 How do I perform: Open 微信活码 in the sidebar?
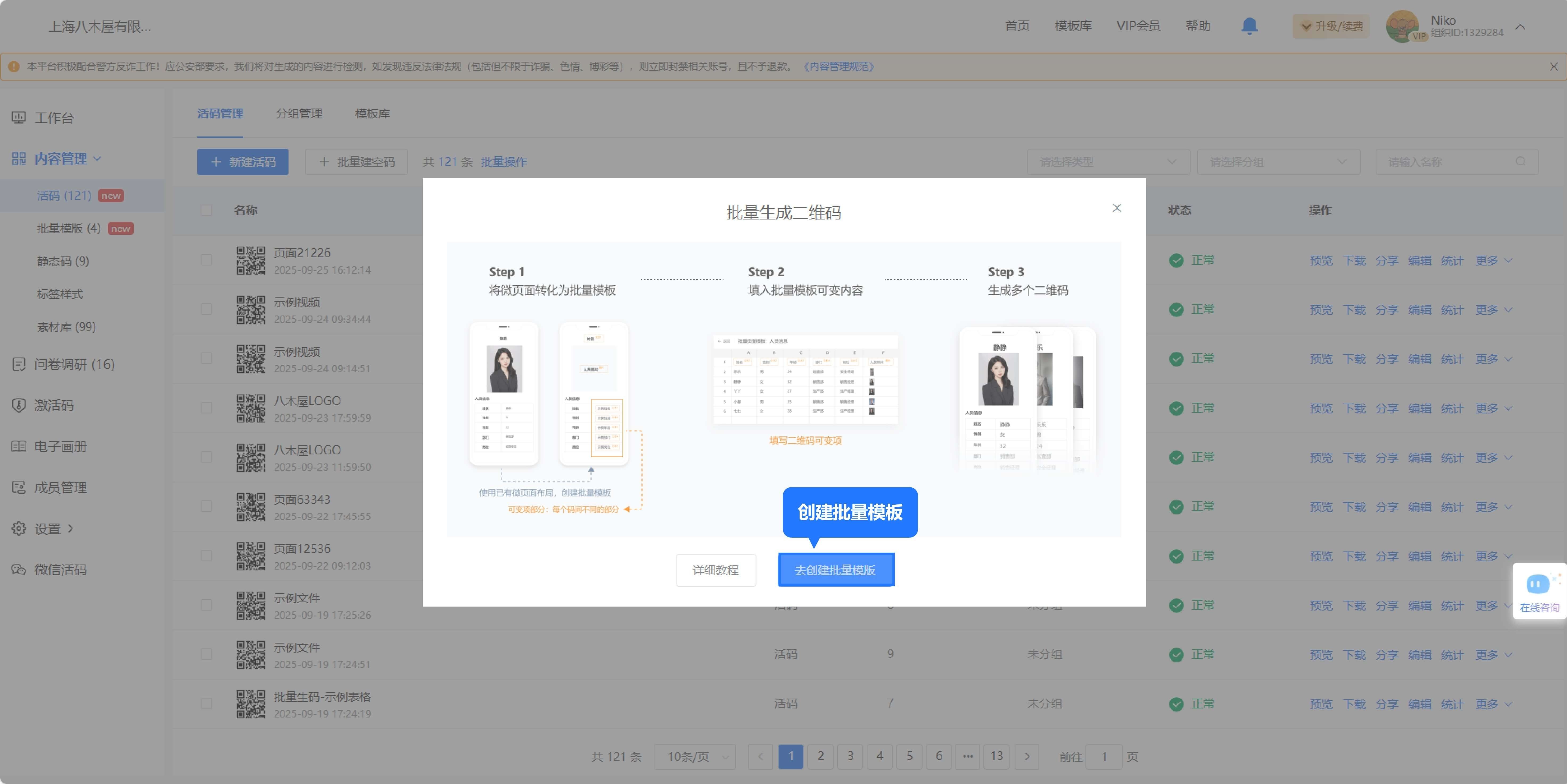click(60, 570)
